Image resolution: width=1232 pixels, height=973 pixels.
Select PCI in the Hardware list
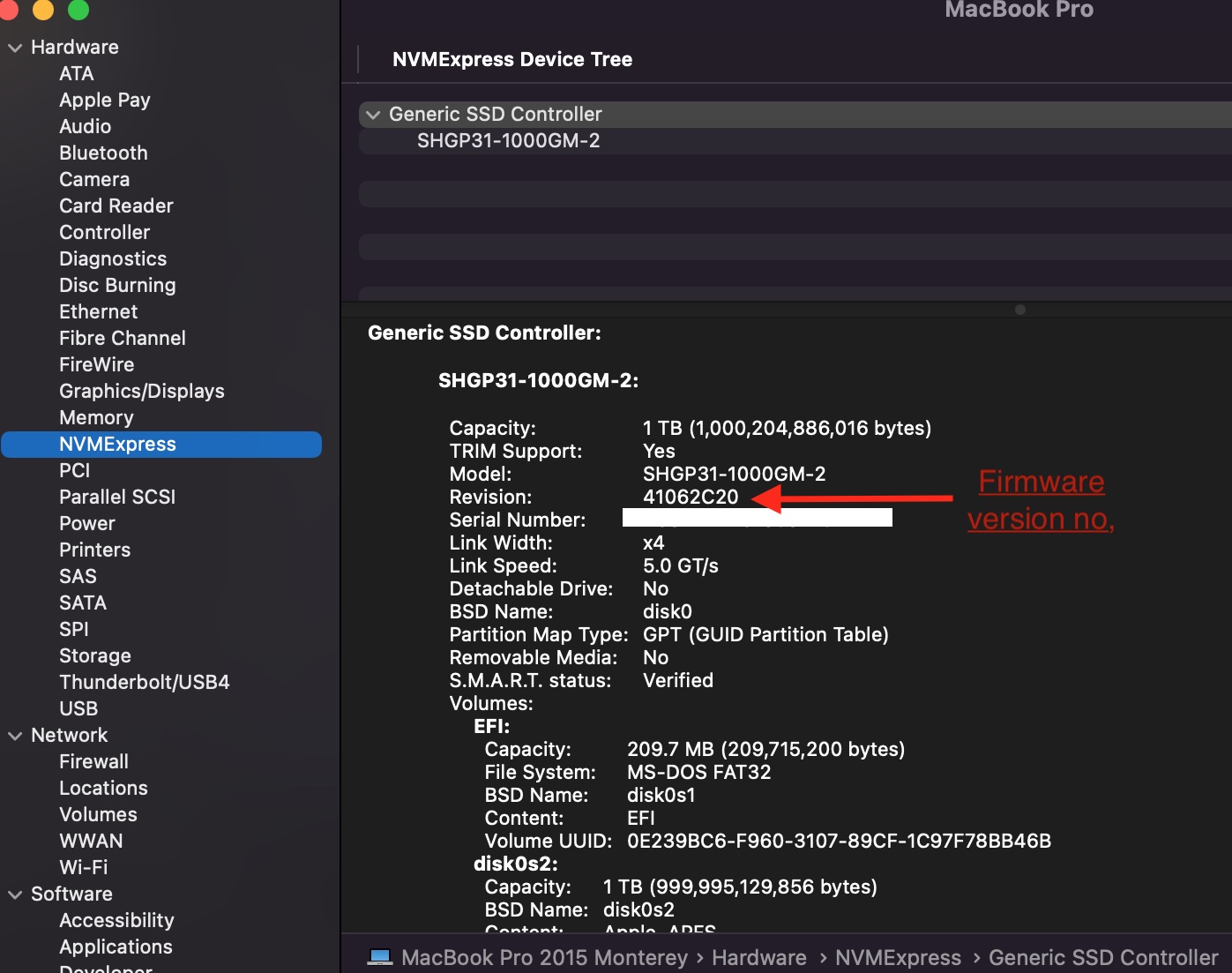[75, 471]
